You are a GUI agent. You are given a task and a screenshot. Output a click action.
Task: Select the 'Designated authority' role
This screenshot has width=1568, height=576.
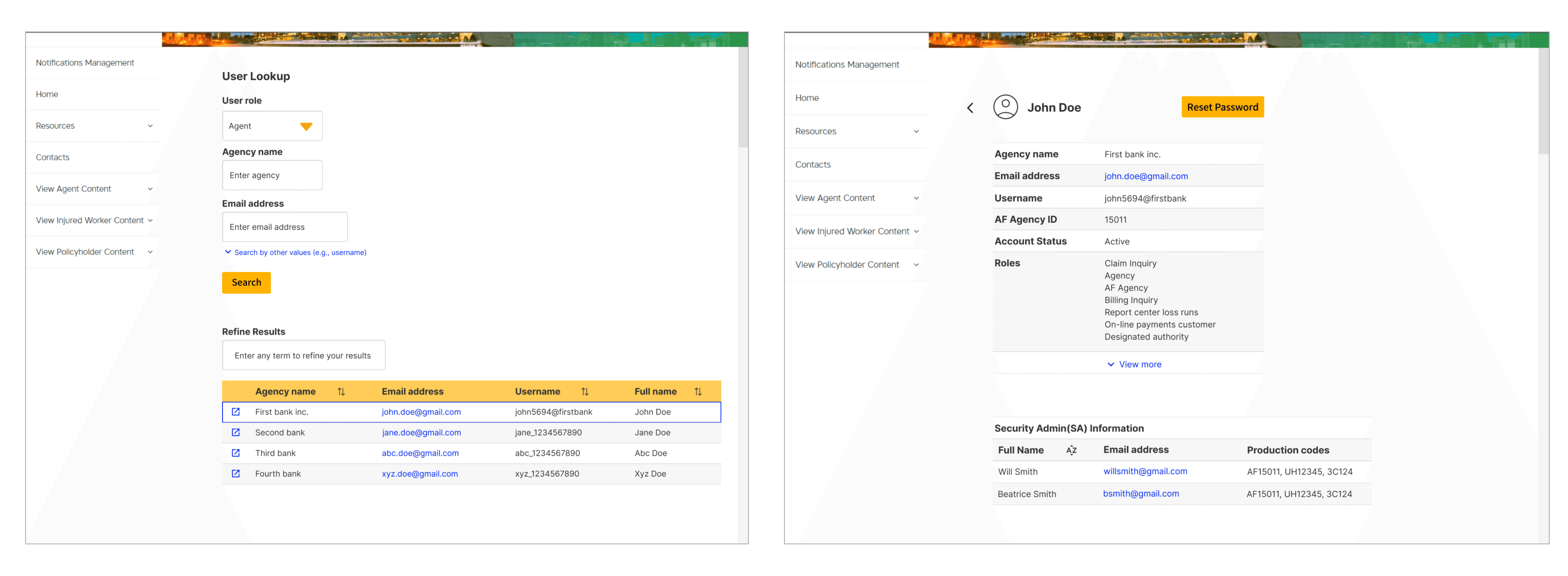click(1146, 337)
